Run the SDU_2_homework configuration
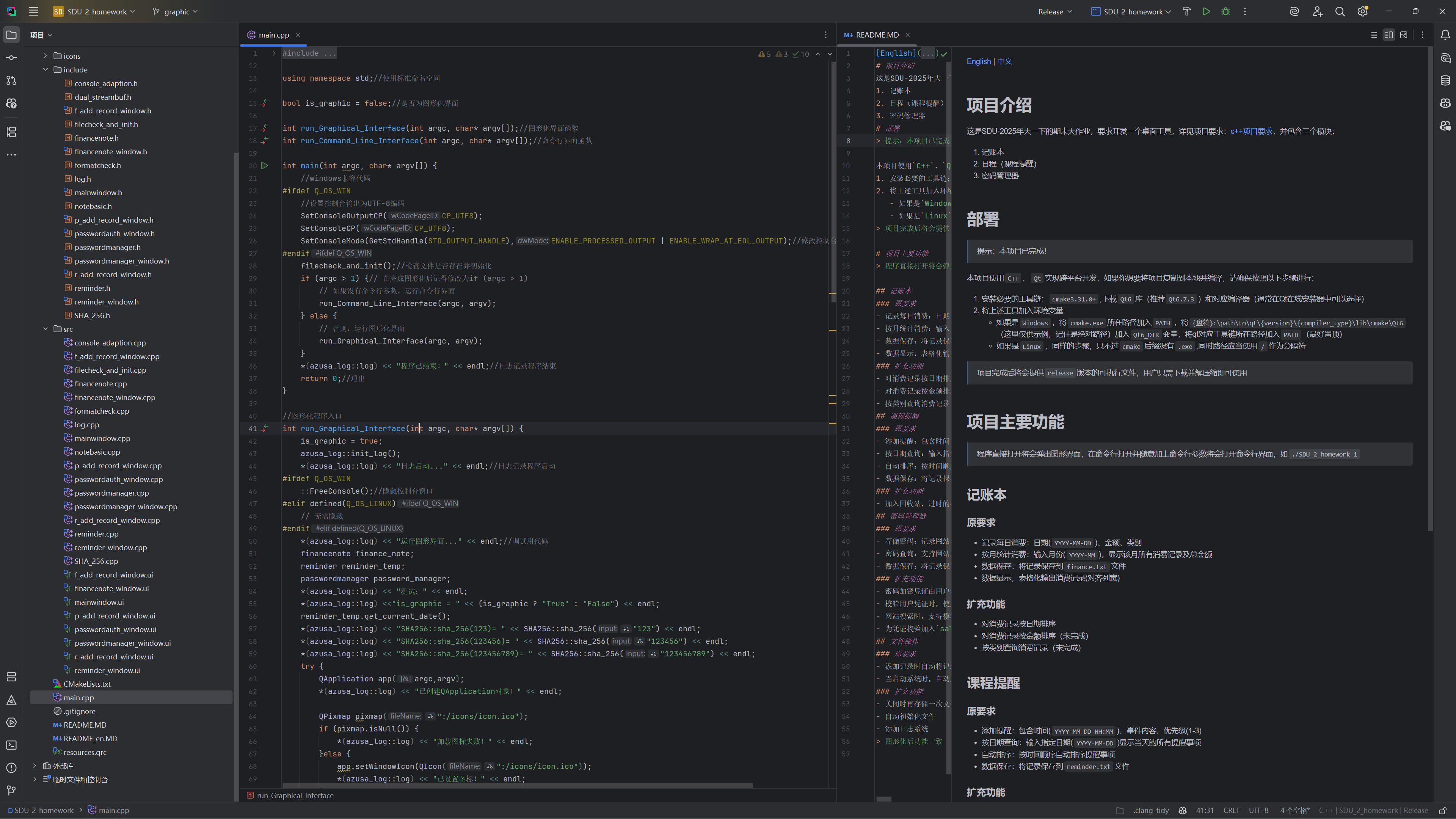 coord(1206,11)
